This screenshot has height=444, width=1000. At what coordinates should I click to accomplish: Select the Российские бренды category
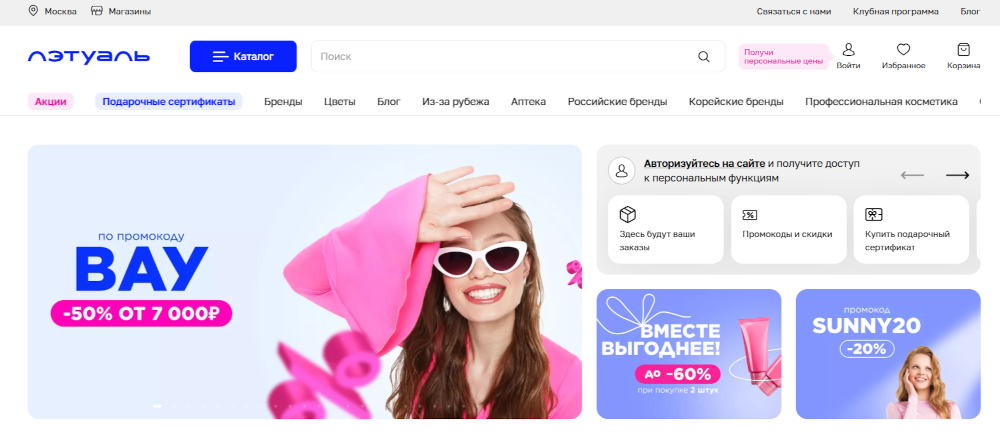[617, 101]
